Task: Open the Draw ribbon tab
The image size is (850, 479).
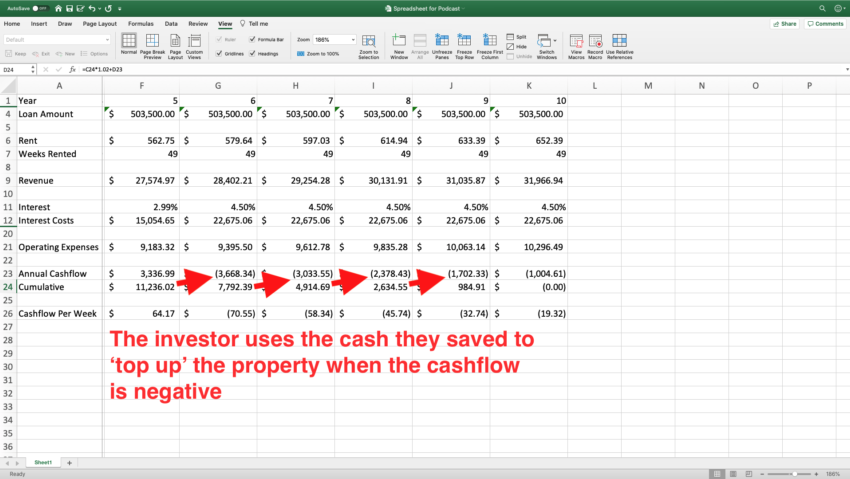Action: (65, 24)
